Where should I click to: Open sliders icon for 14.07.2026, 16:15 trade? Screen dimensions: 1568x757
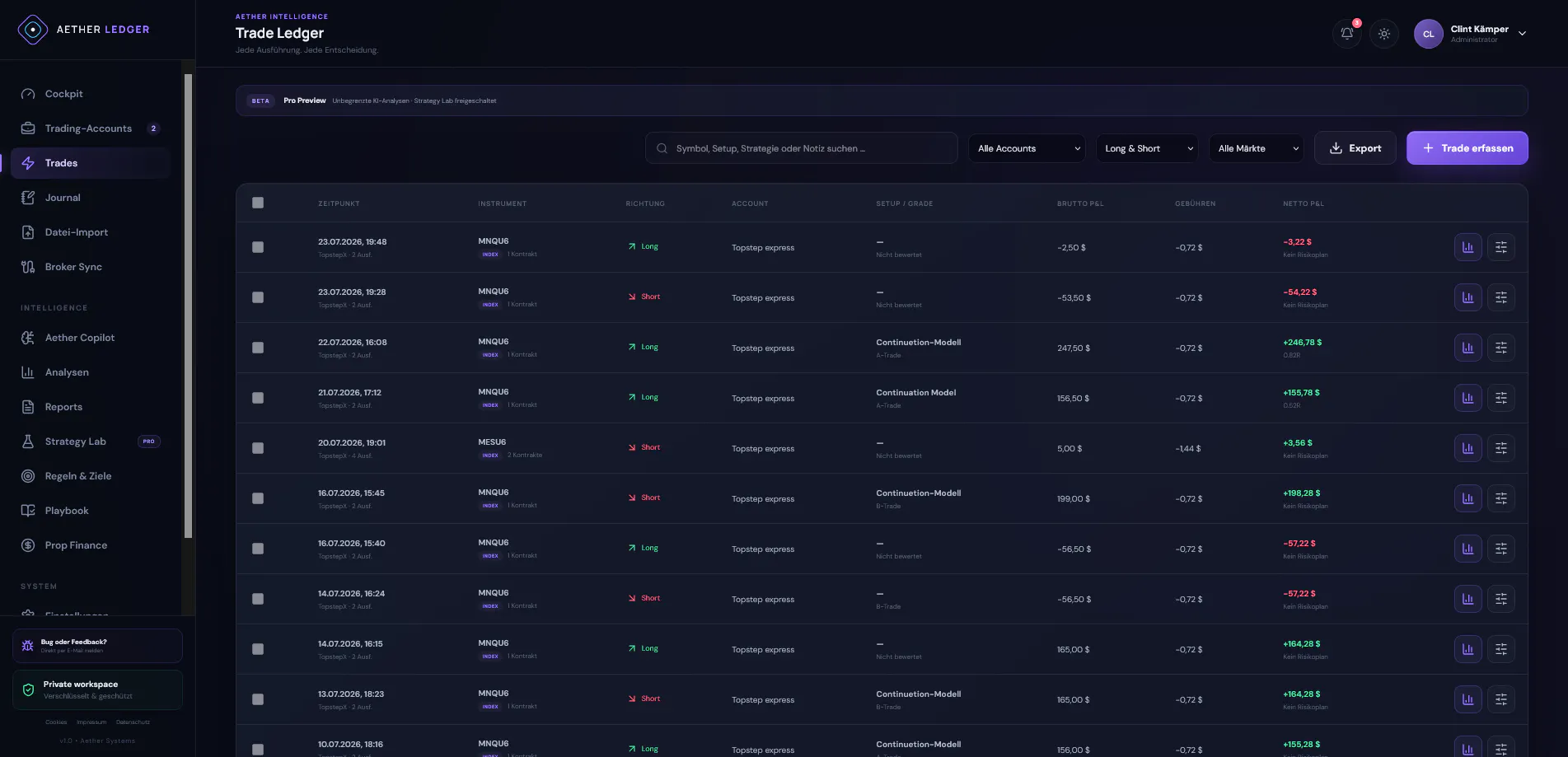[1501, 649]
